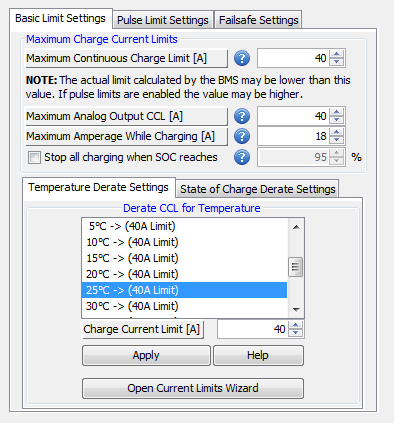Image resolution: width=394 pixels, height=423 pixels.
Task: Increase Maximum Amperage While Charging value
Action: 337,132
